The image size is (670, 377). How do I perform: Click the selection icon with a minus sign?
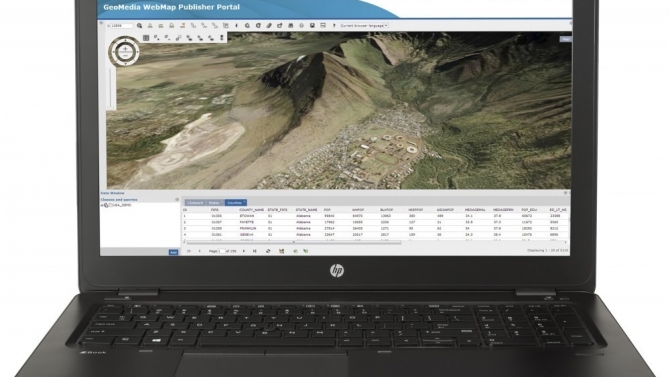tap(167, 38)
